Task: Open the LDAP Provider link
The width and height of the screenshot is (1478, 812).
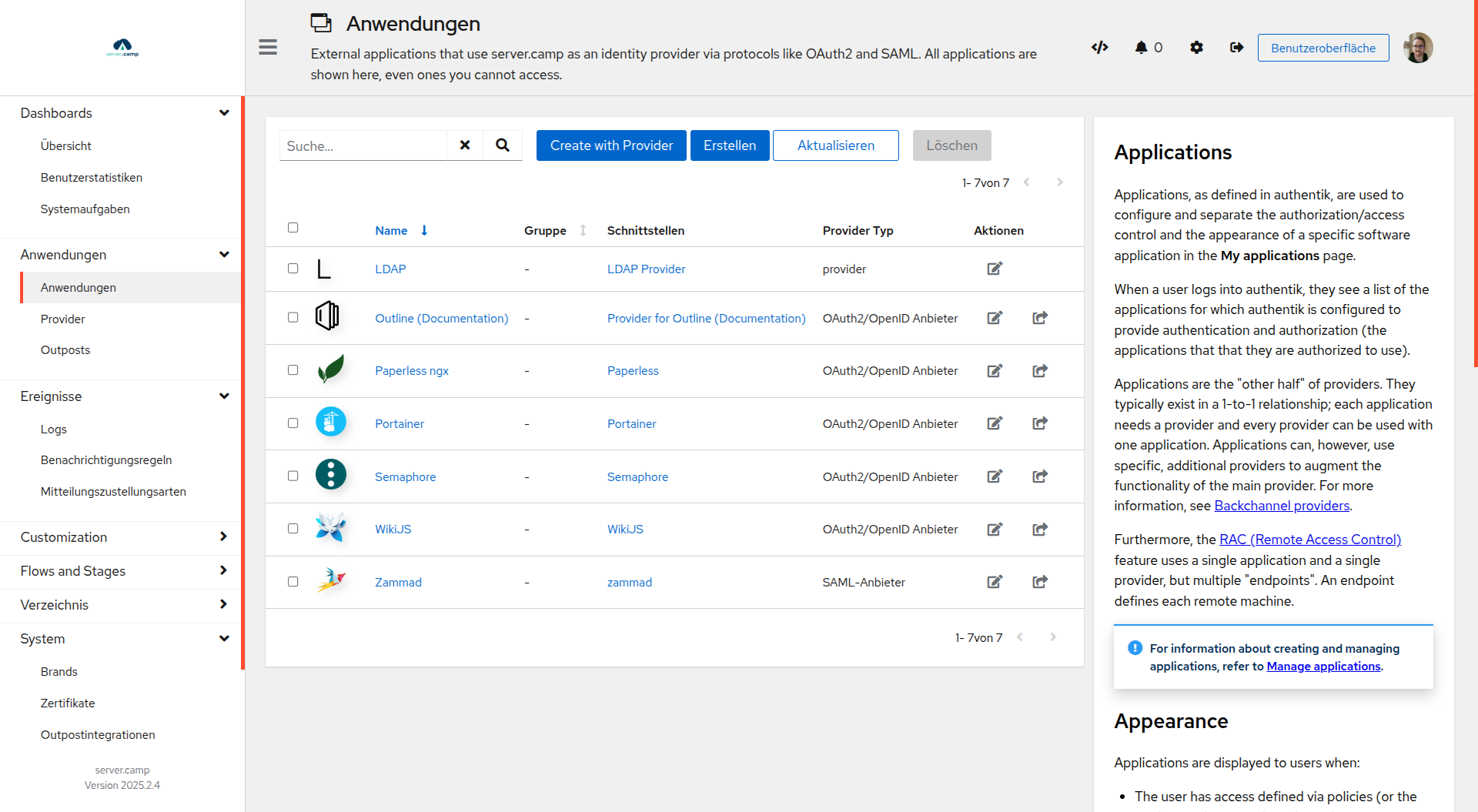Action: [646, 269]
